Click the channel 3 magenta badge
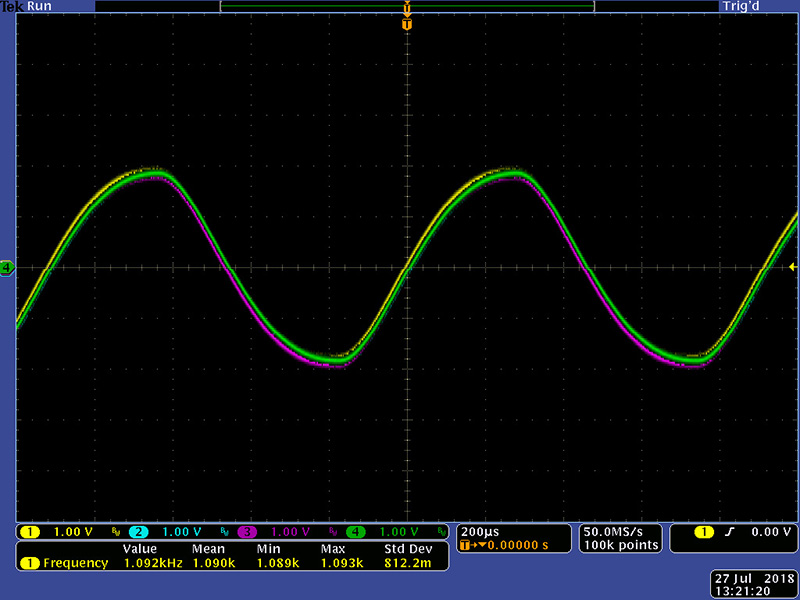 click(x=248, y=531)
